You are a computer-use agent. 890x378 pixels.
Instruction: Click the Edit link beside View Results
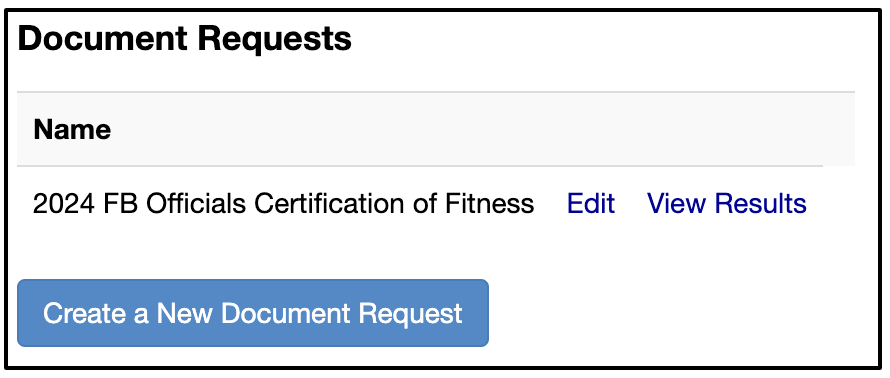[591, 203]
